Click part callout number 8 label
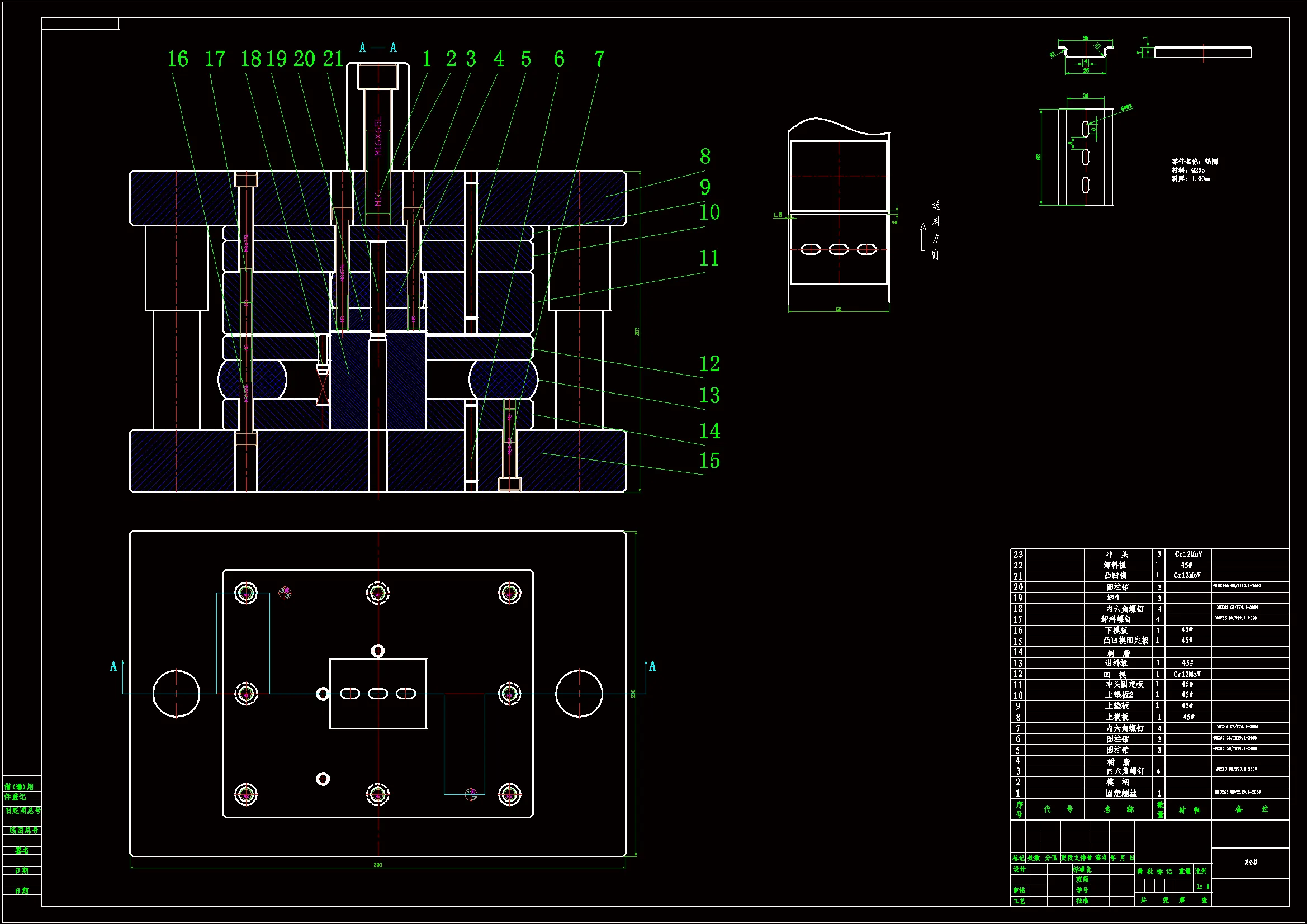Viewport: 1307px width, 924px height. (x=705, y=157)
